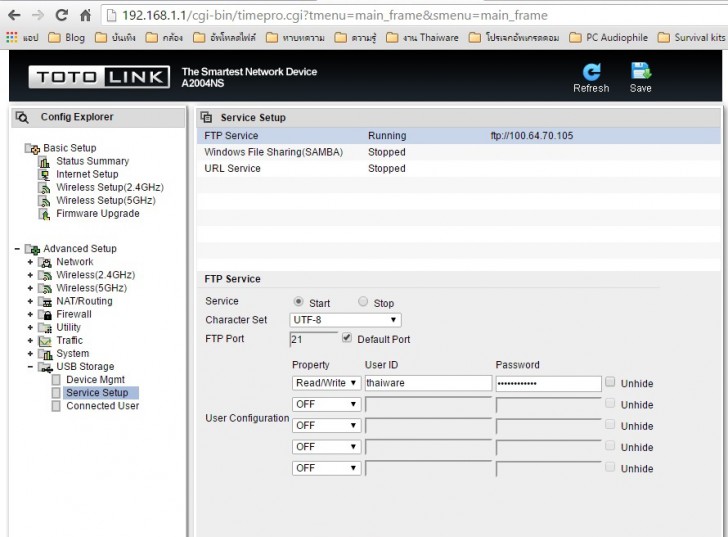Click the Advanced Setup folder icon
This screenshot has height=537, width=728.
pos(32,249)
